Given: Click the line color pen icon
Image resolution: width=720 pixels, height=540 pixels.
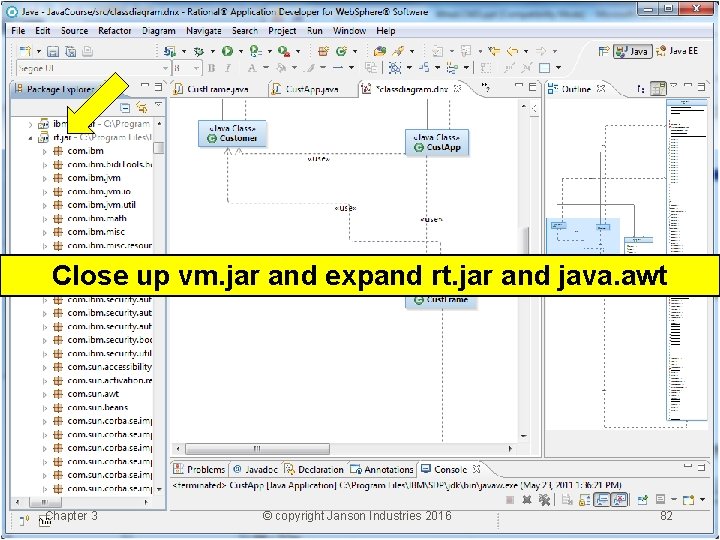Looking at the screenshot, I should 311,68.
